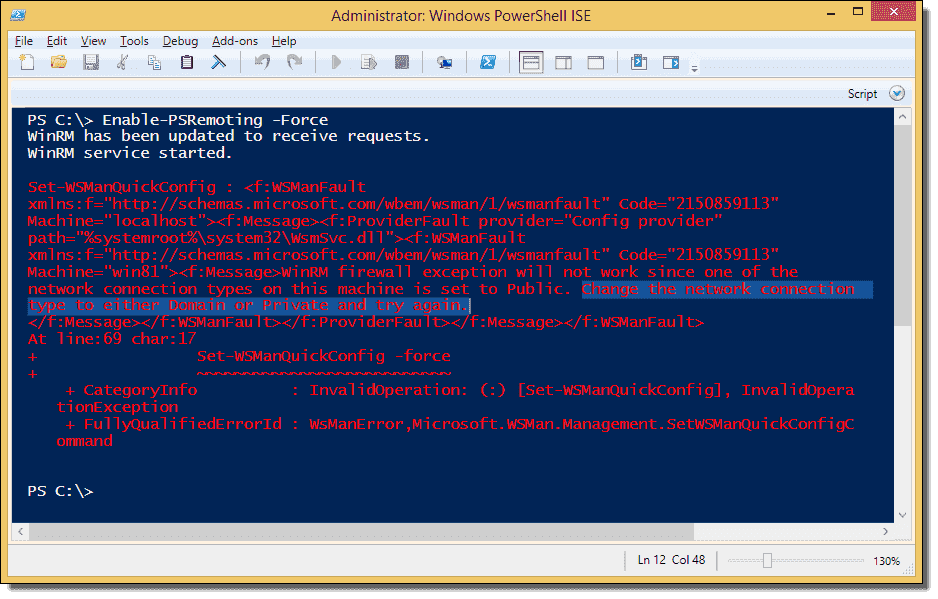This screenshot has height=599, width=938.
Task: Click the vertical scrollbar thumb
Action: coord(902,226)
